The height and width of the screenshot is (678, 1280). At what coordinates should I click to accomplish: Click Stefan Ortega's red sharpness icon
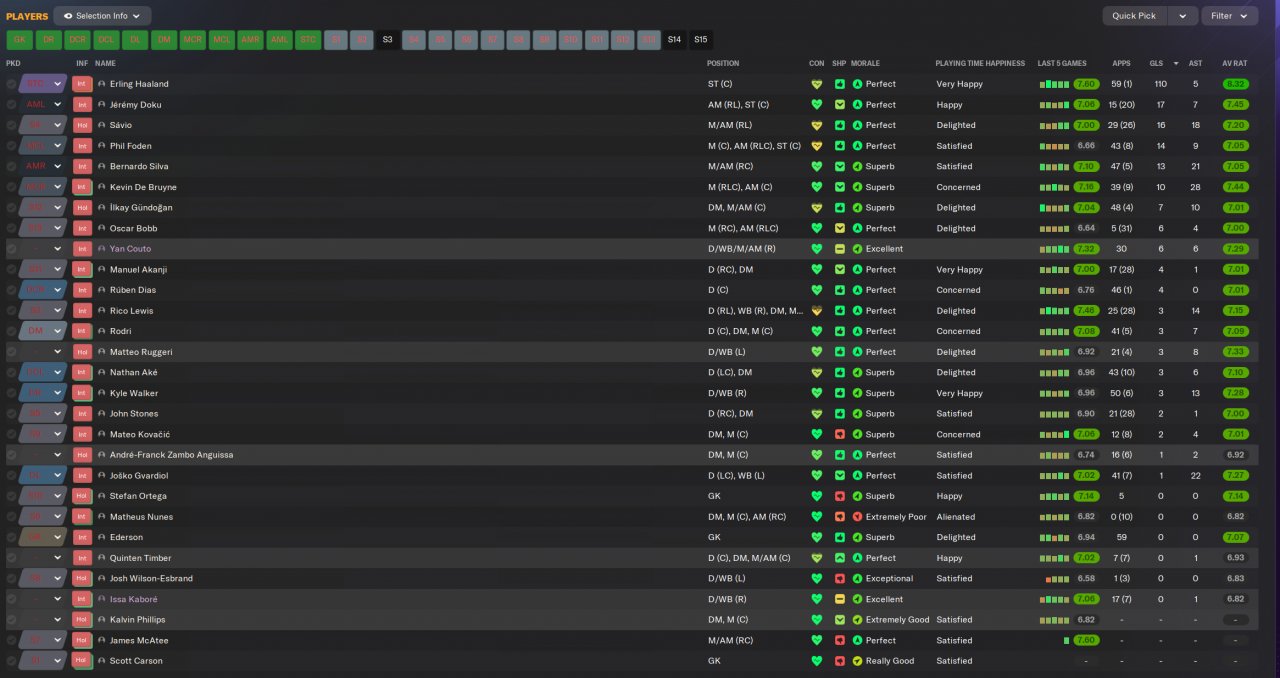(x=839, y=496)
